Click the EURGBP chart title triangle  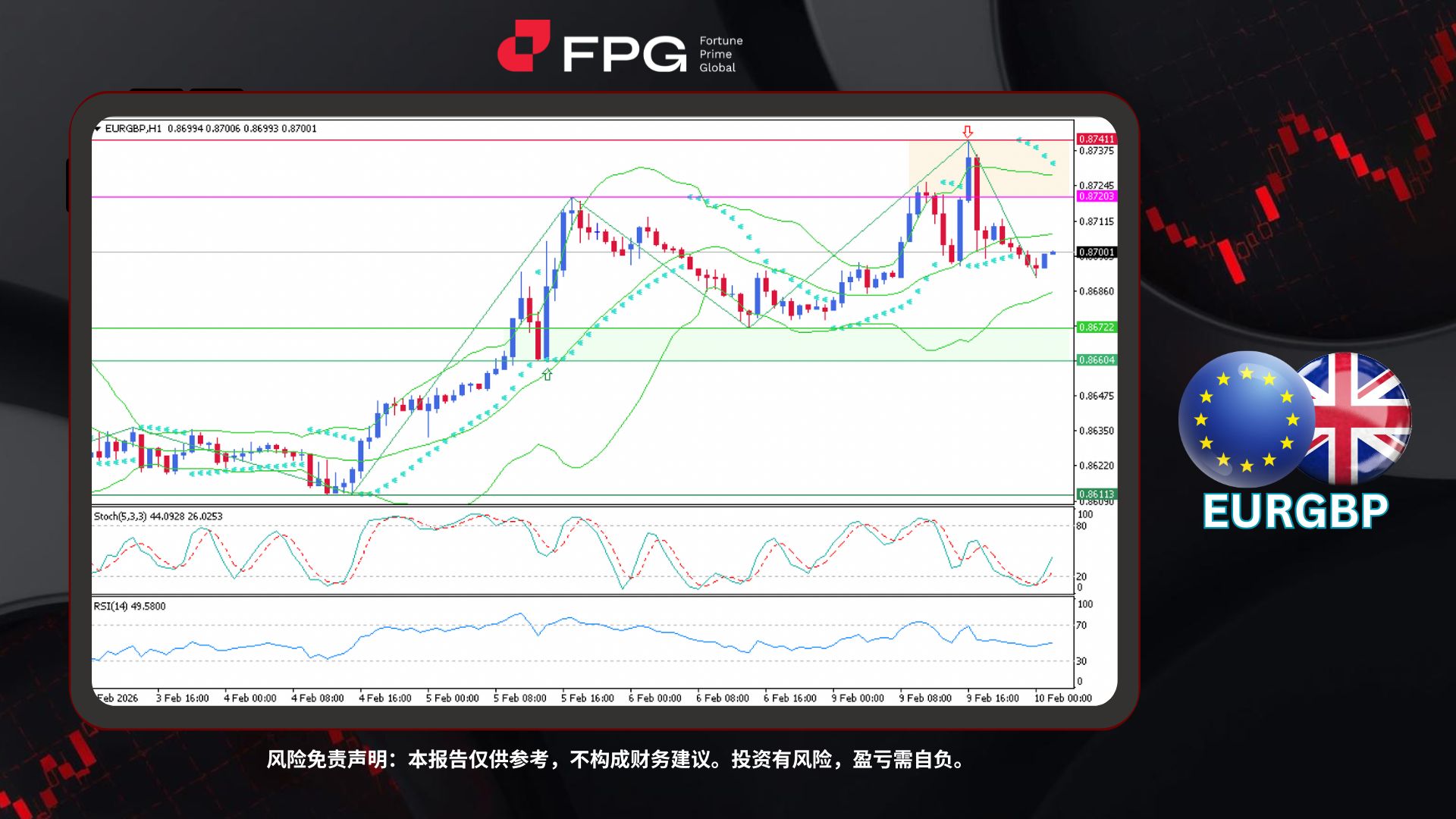[x=97, y=129]
